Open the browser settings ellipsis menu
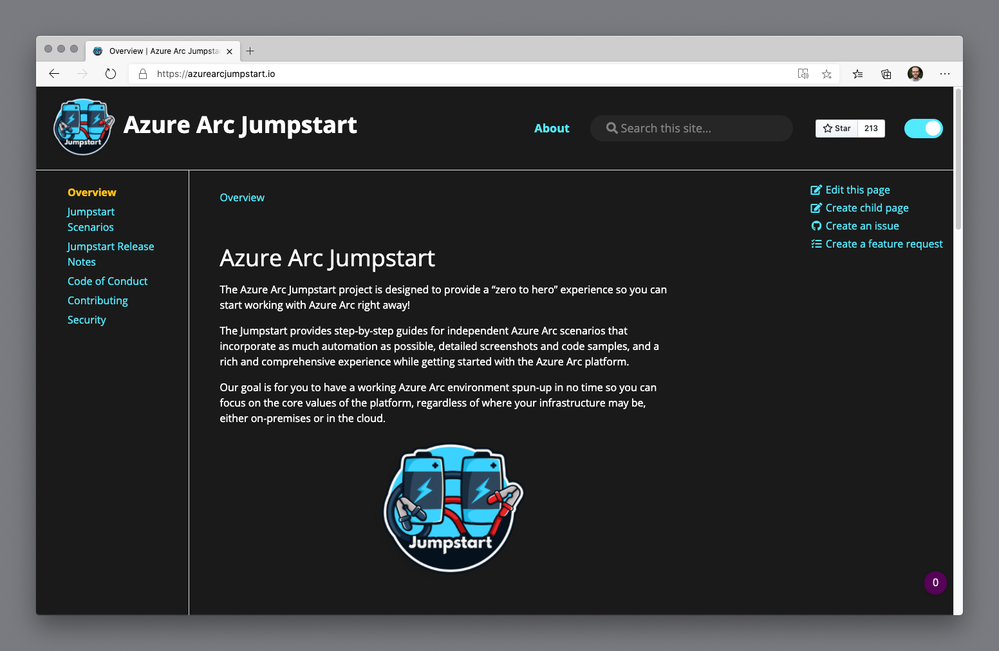This screenshot has width=999, height=651. click(x=945, y=74)
